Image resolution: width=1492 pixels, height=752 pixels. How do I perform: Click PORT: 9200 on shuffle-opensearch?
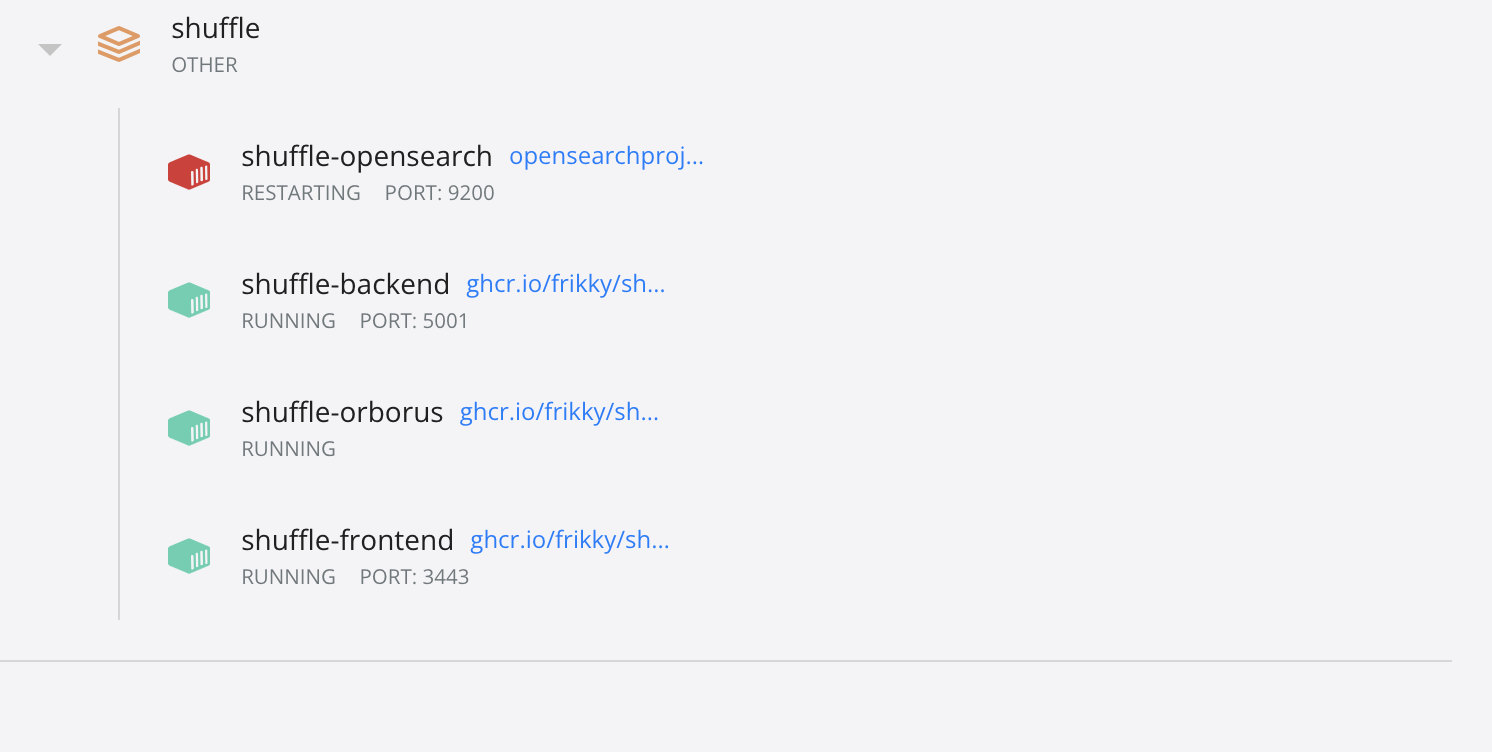[439, 192]
